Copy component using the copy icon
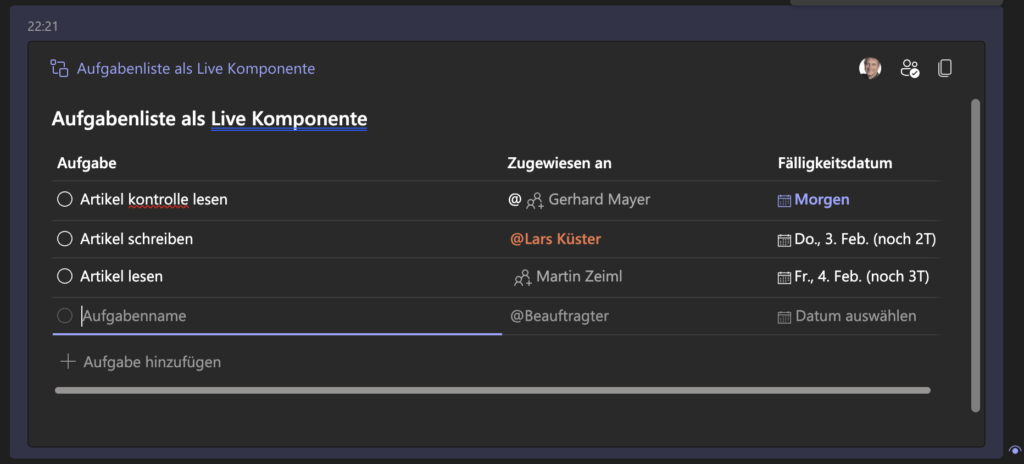The height and width of the screenshot is (464, 1024). click(944, 68)
